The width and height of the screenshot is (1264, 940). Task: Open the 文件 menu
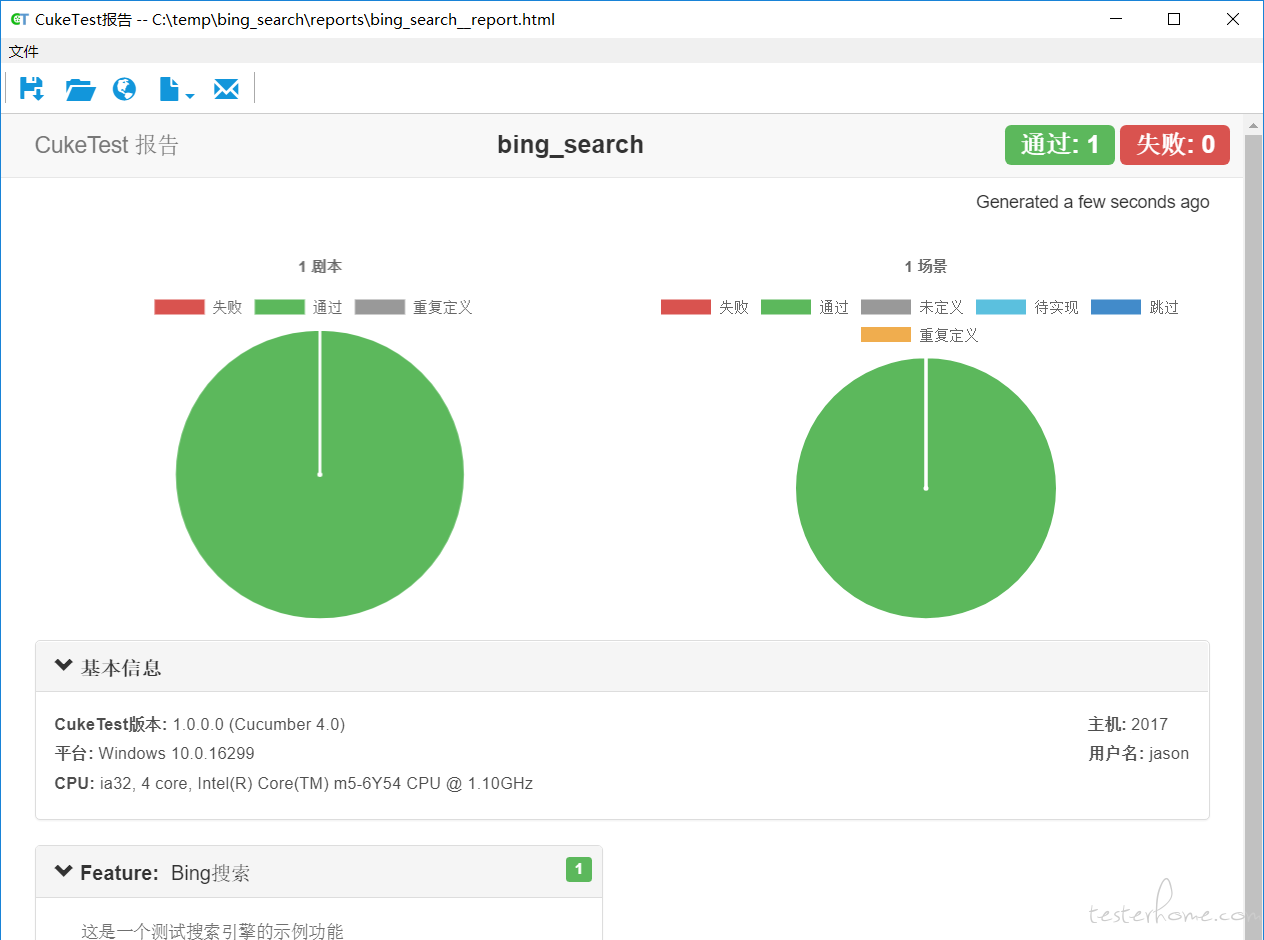click(x=24, y=51)
